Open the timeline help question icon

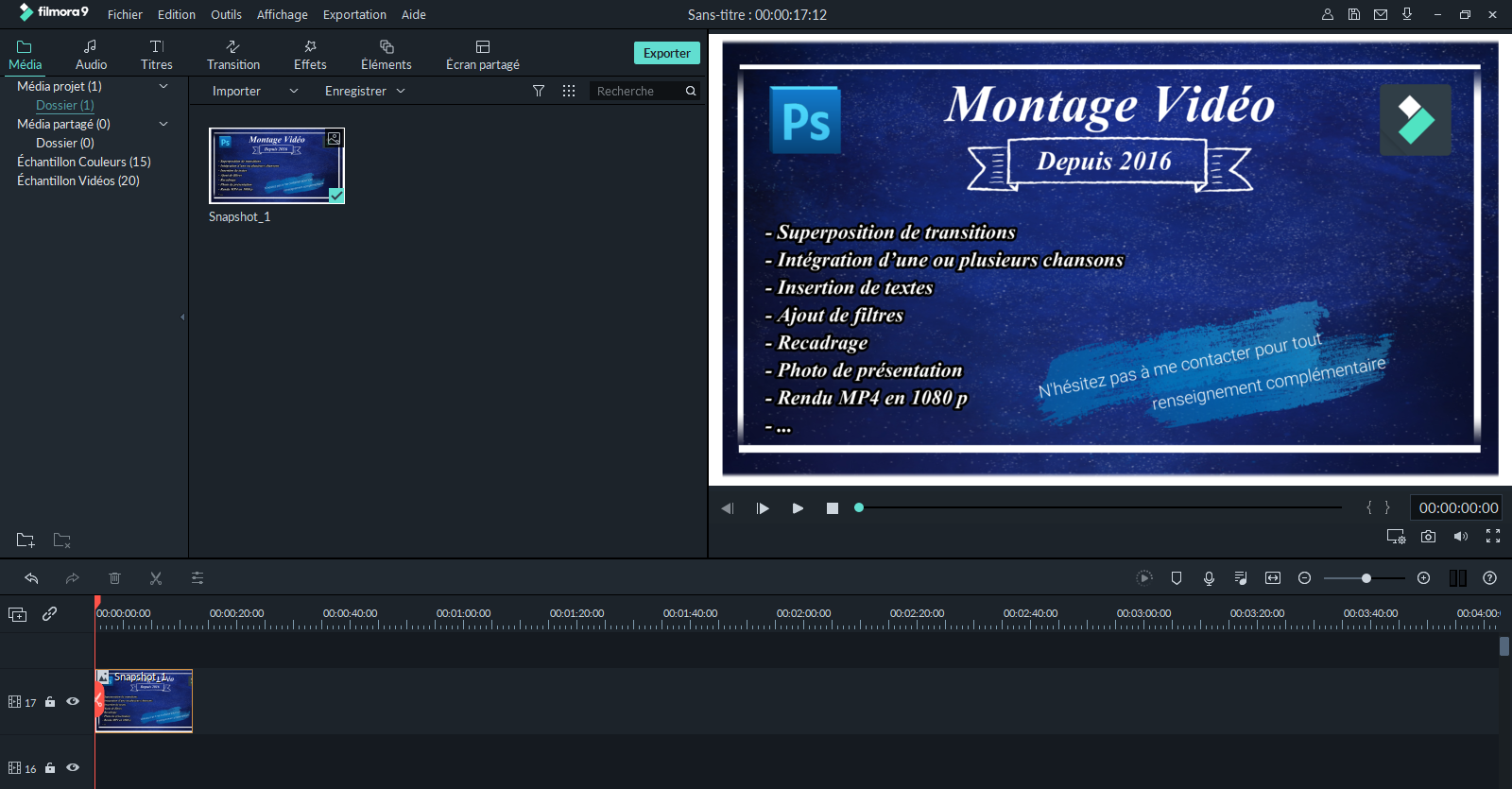click(1490, 578)
